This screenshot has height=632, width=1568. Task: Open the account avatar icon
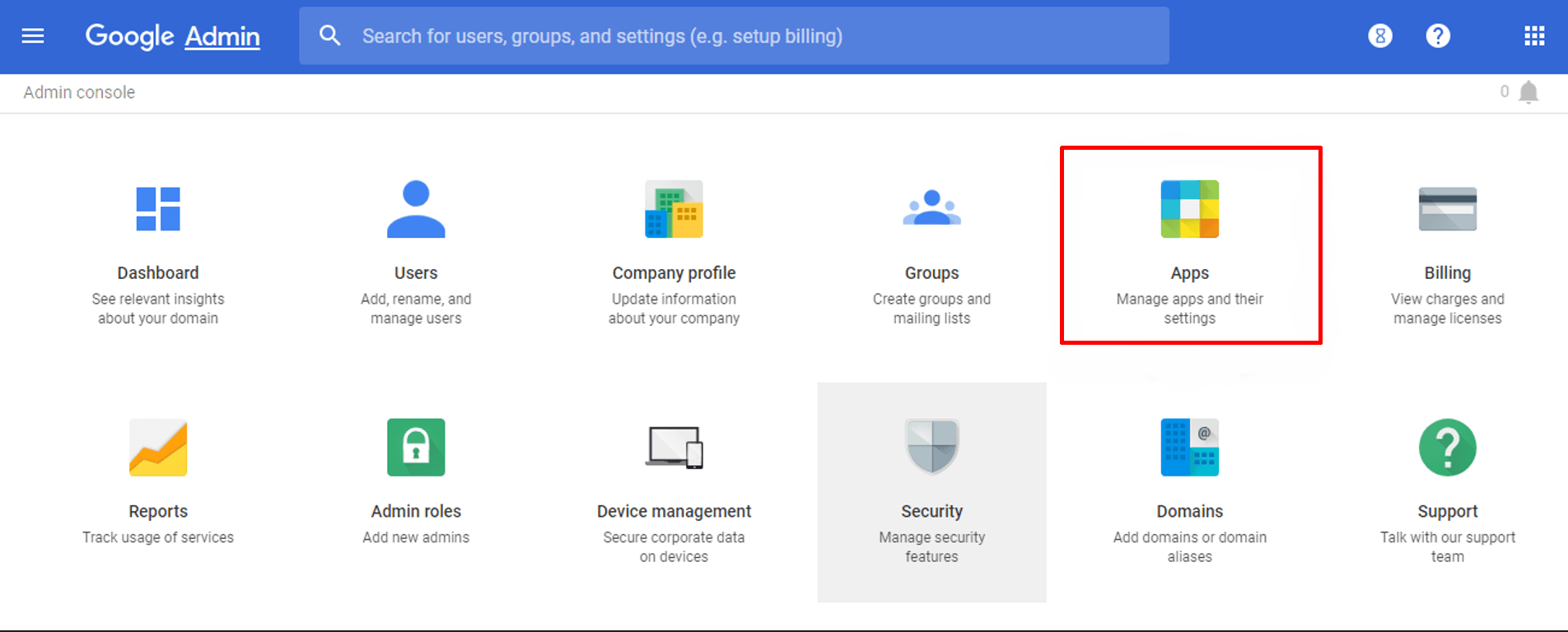(1380, 35)
